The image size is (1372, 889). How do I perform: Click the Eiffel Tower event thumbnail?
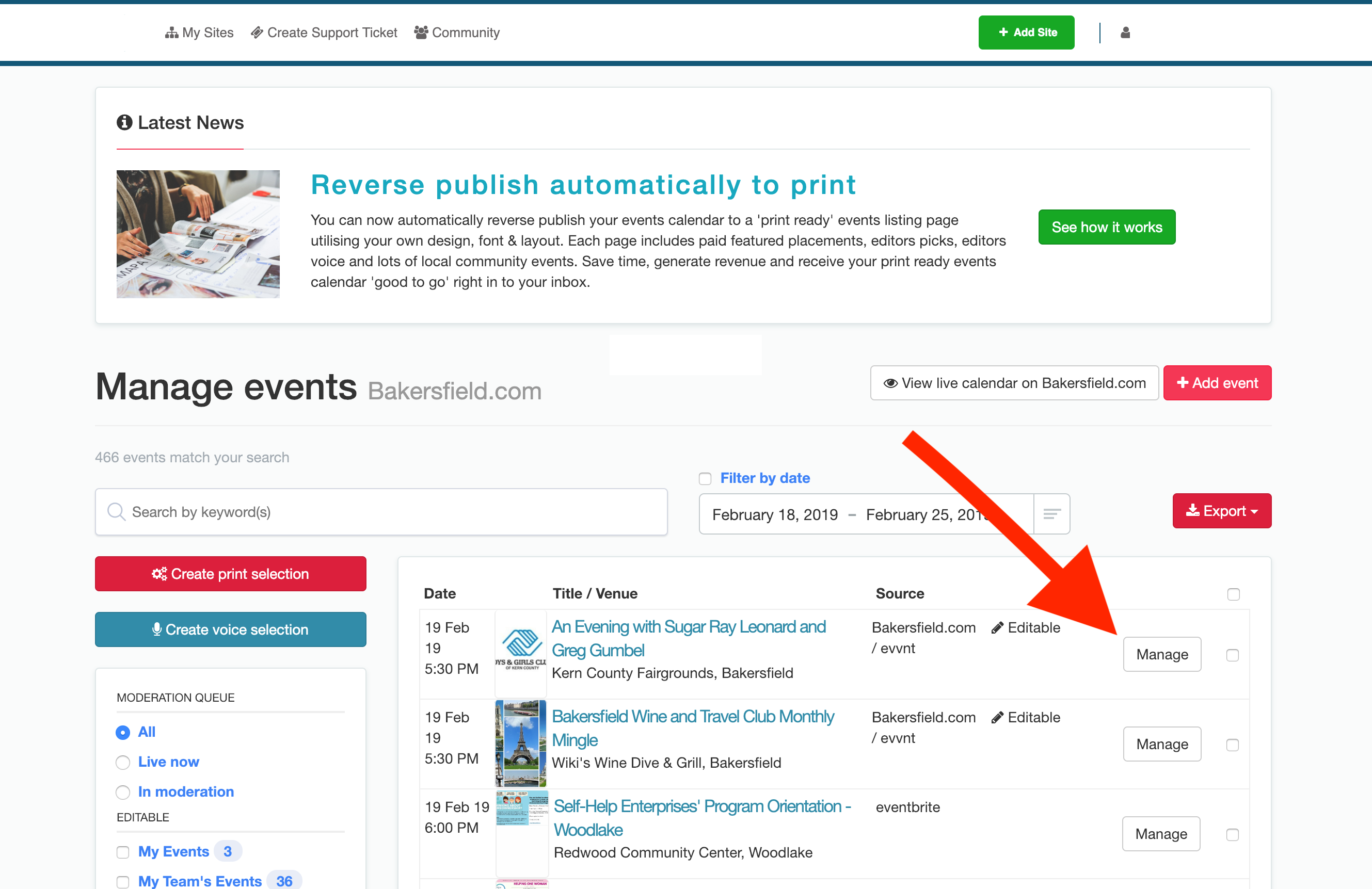pyautogui.click(x=520, y=743)
